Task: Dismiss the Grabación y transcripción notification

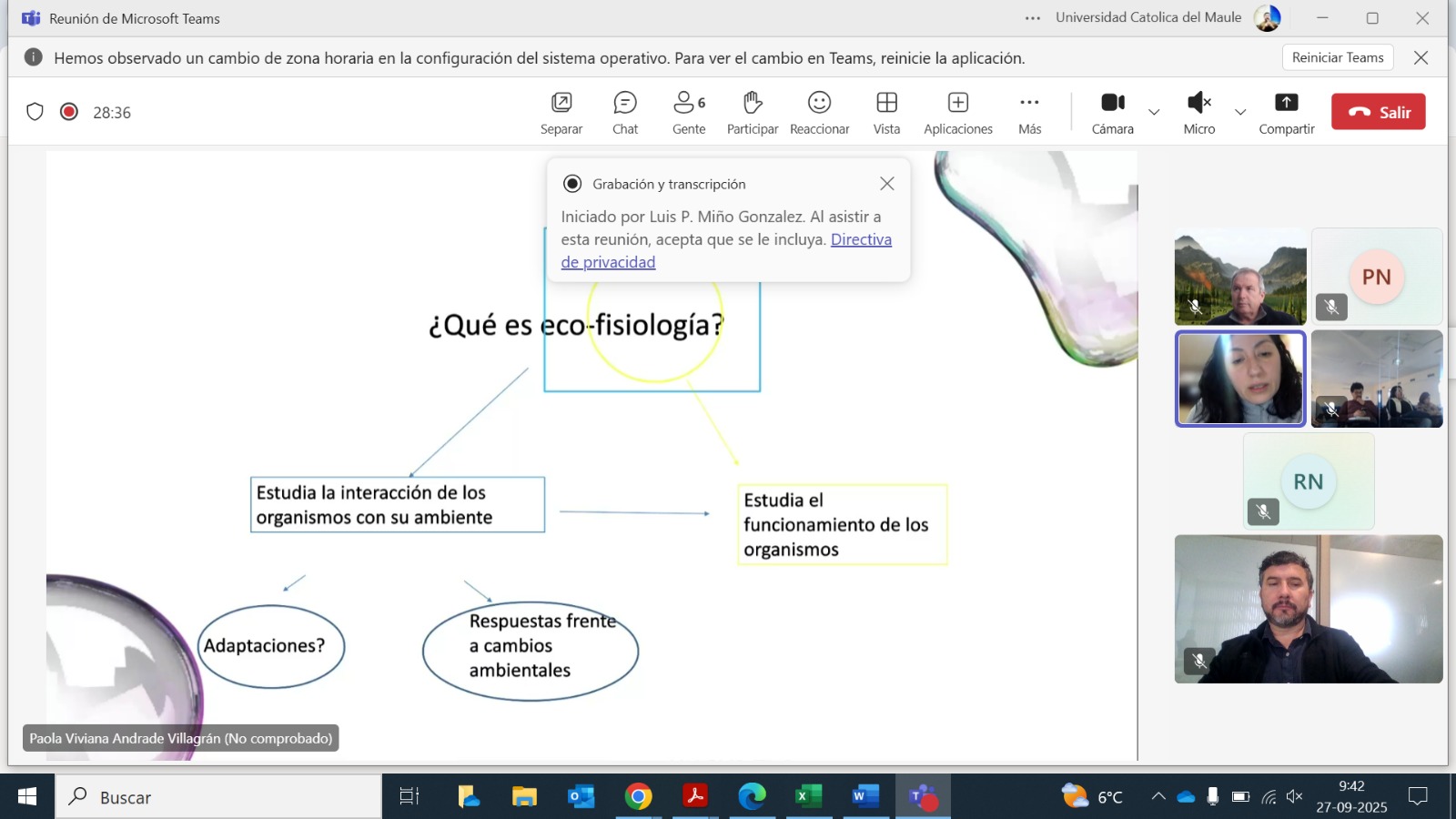Action: pos(887,184)
